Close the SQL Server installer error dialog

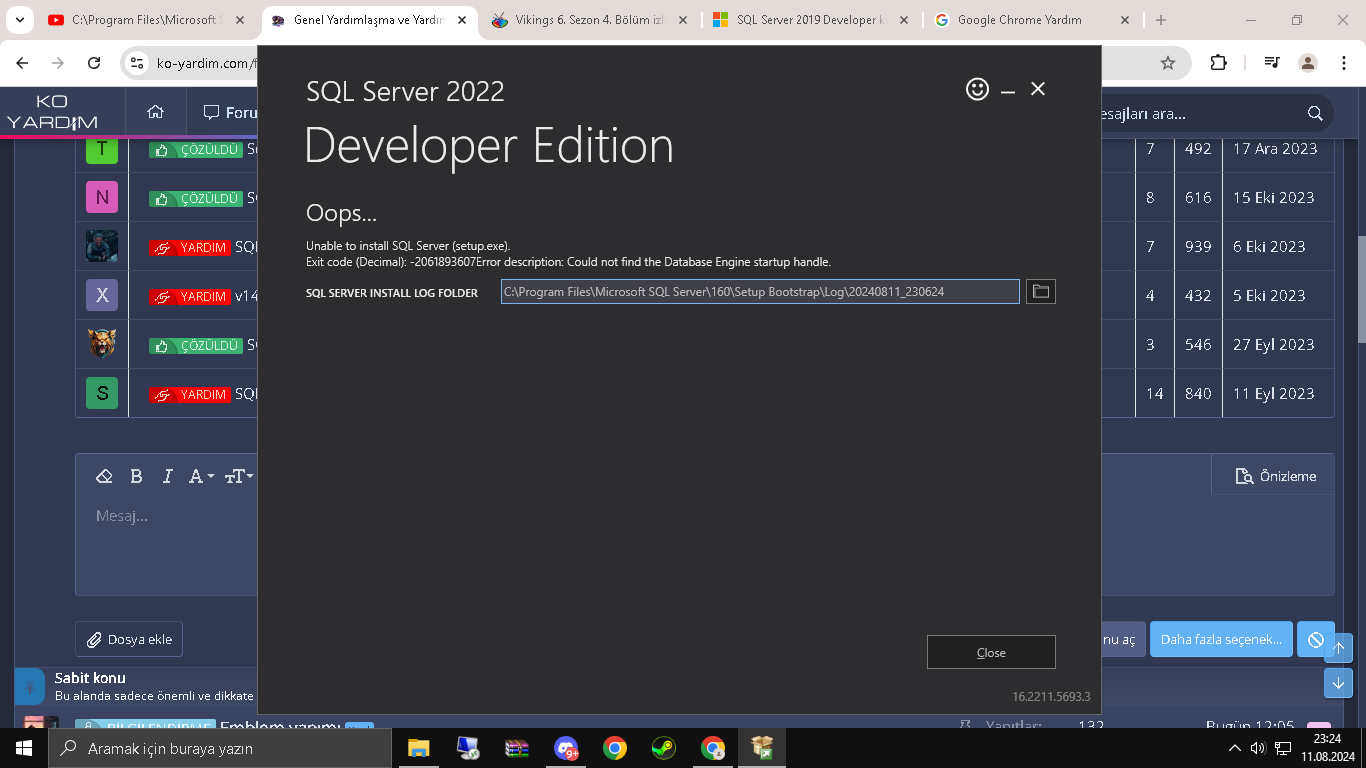(991, 652)
